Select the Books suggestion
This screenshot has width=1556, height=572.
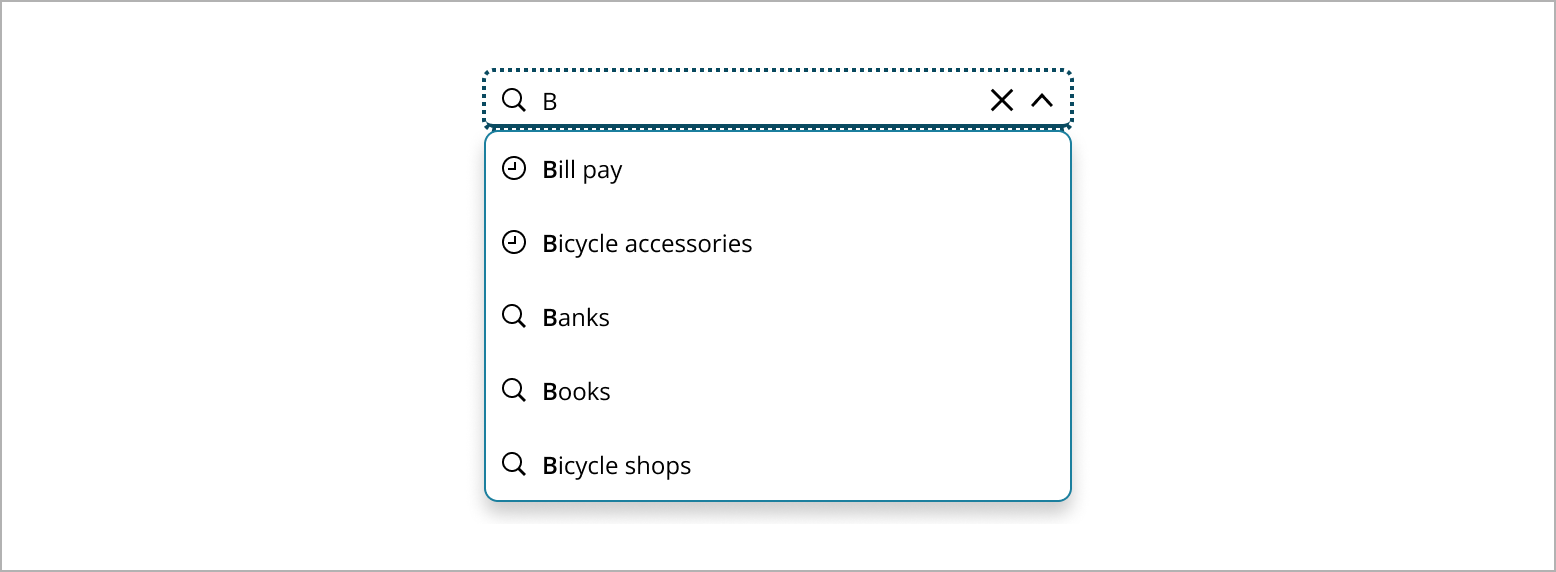(576, 392)
